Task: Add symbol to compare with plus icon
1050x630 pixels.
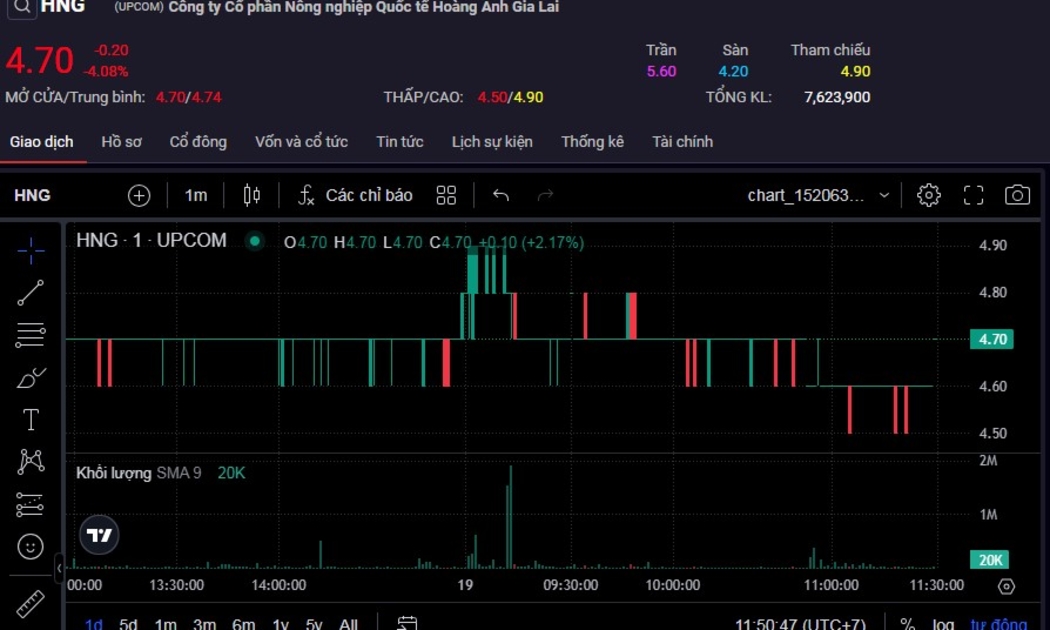Action: (x=139, y=195)
